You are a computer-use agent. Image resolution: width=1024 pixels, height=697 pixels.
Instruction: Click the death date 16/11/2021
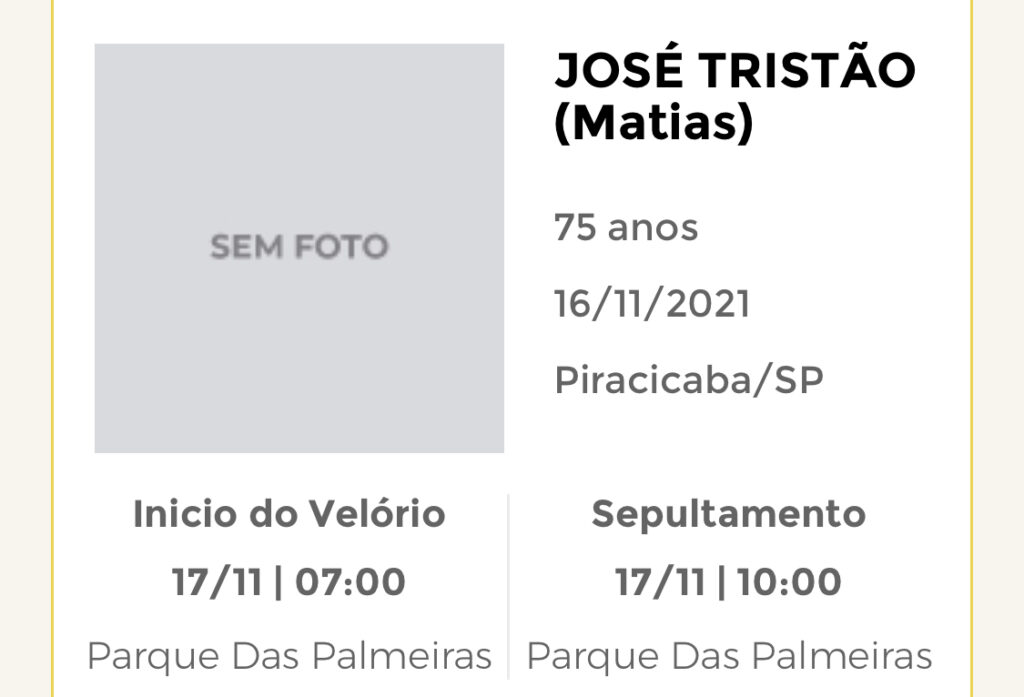pyautogui.click(x=652, y=304)
